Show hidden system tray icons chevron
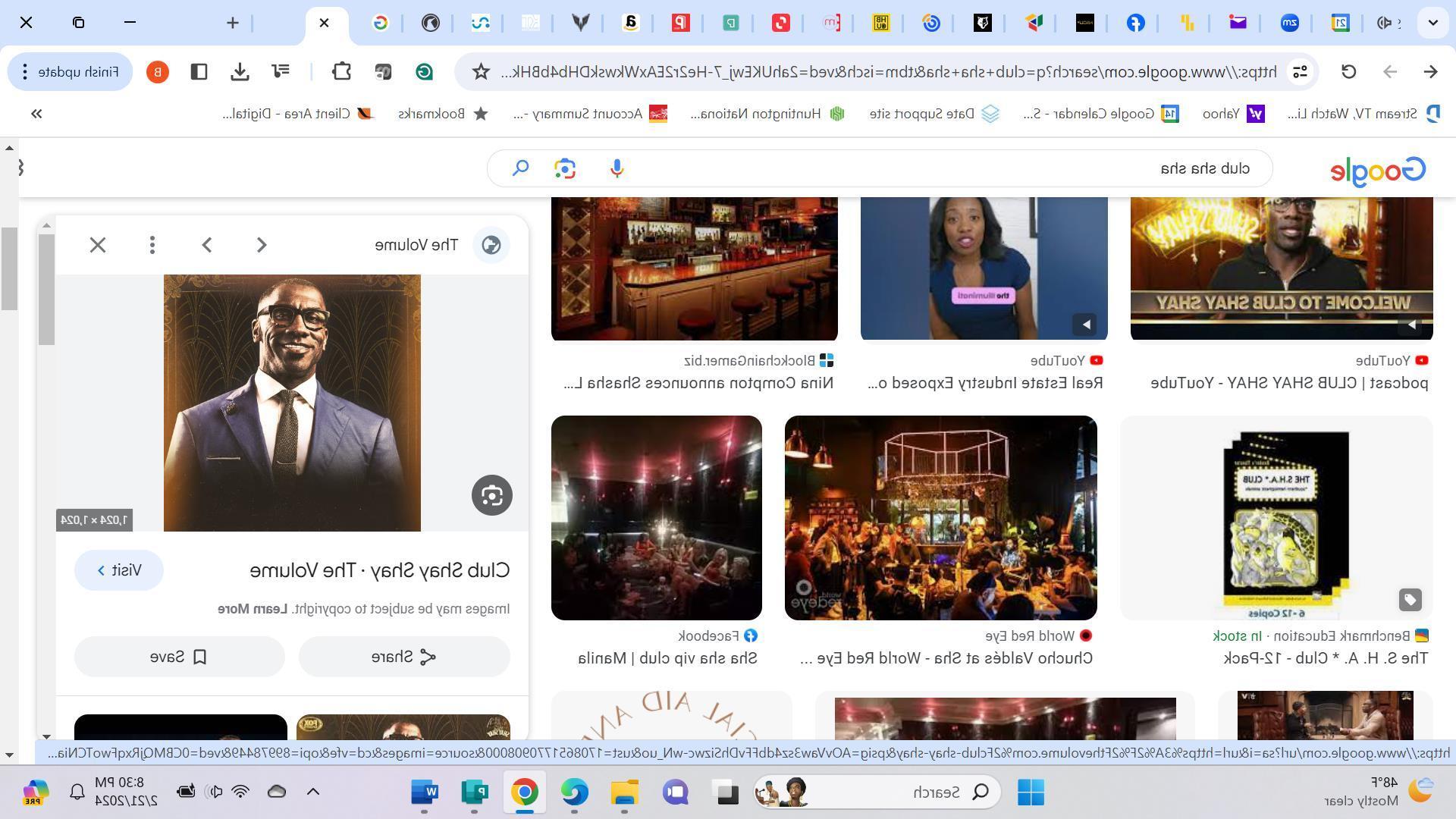Image resolution: width=1456 pixels, height=819 pixels. pyautogui.click(x=312, y=792)
